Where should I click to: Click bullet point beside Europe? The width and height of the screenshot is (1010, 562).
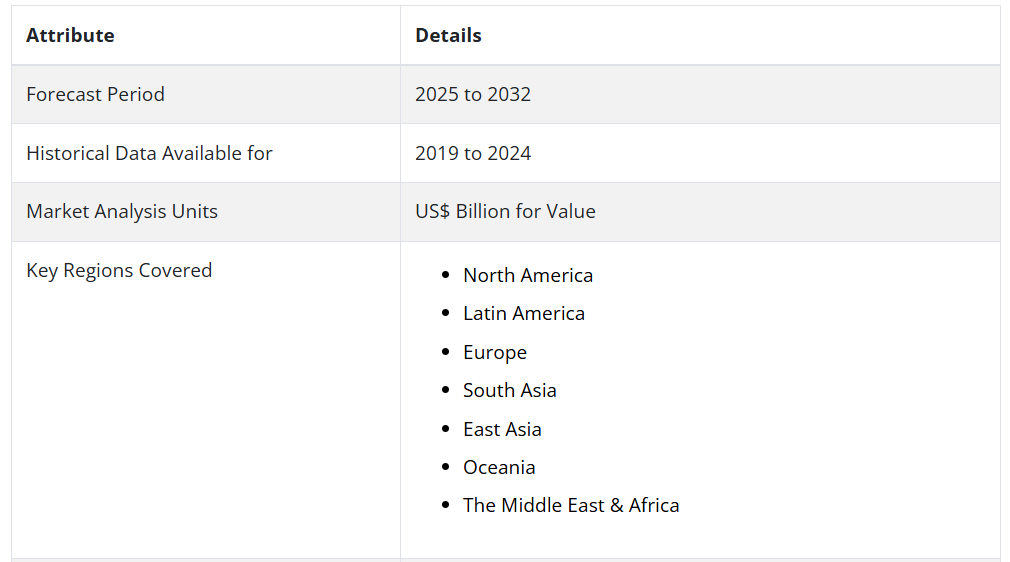coord(445,353)
